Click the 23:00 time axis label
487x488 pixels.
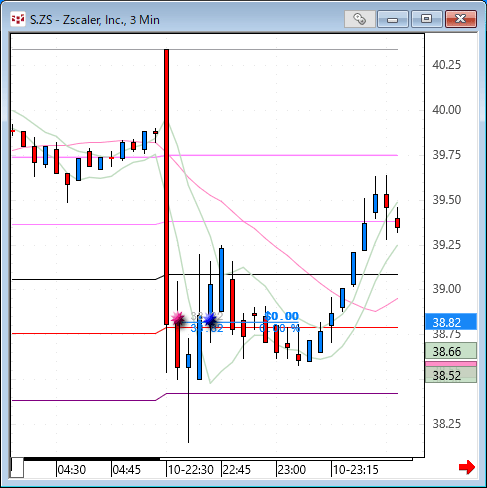pos(292,470)
